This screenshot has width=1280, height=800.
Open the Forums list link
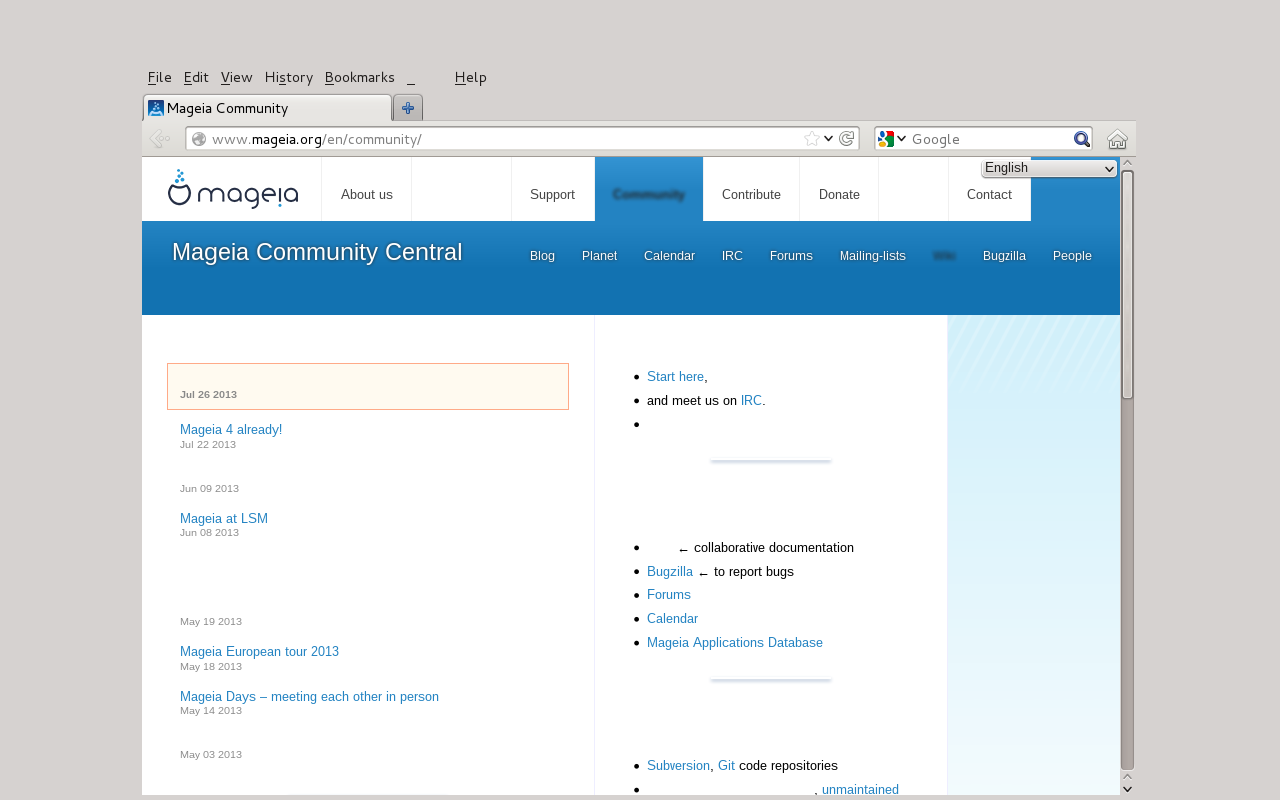(x=669, y=595)
